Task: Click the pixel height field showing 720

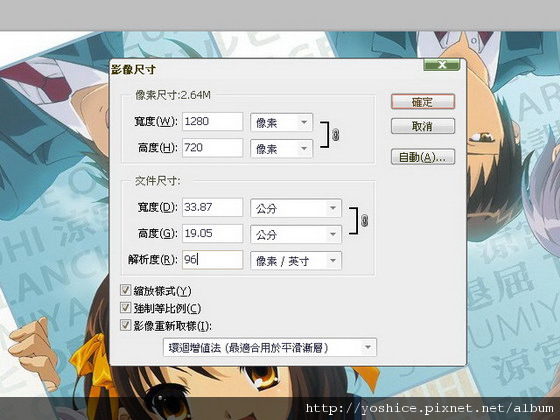Action: pos(212,148)
